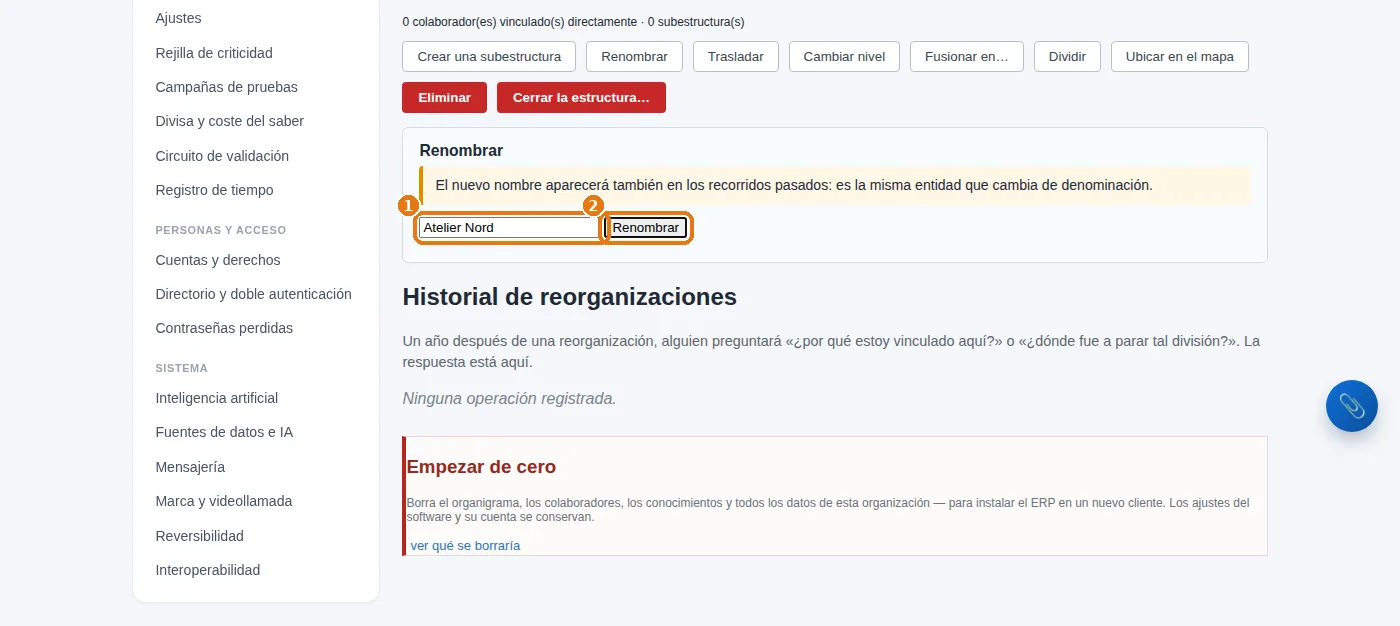1400x626 pixels.
Task: Confirm rename with Renombrar next to the field
Action: [646, 228]
